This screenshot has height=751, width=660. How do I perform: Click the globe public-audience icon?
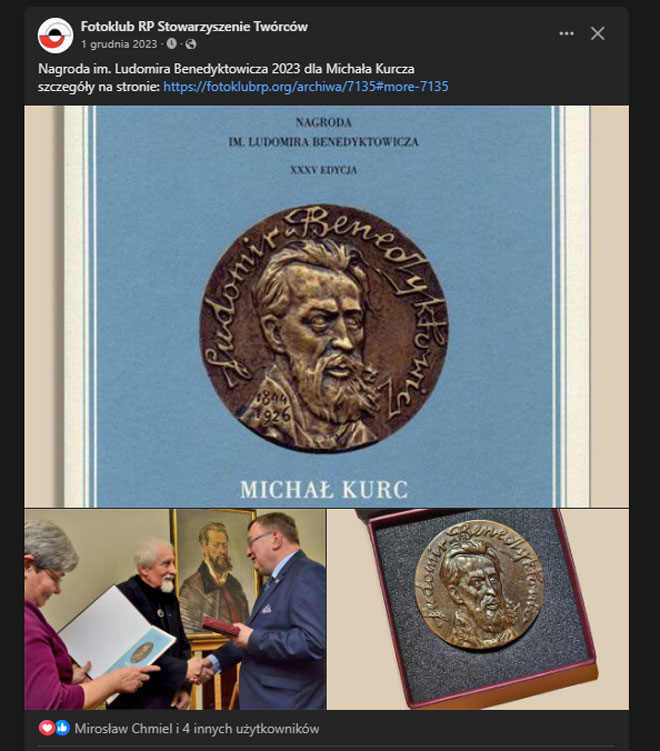[x=191, y=44]
